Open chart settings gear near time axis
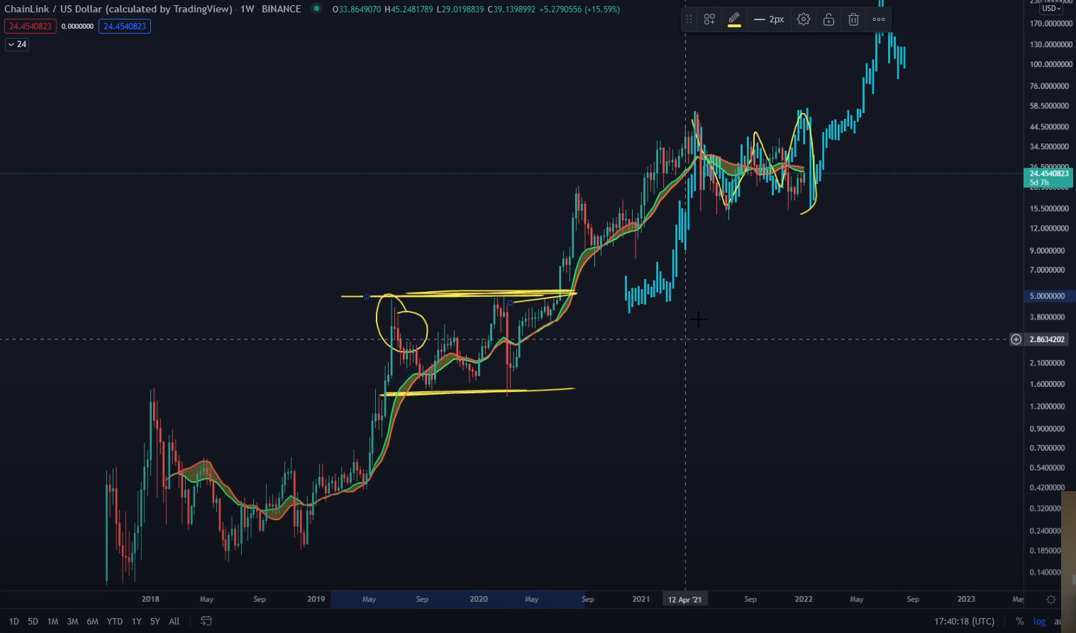 coord(1051,599)
